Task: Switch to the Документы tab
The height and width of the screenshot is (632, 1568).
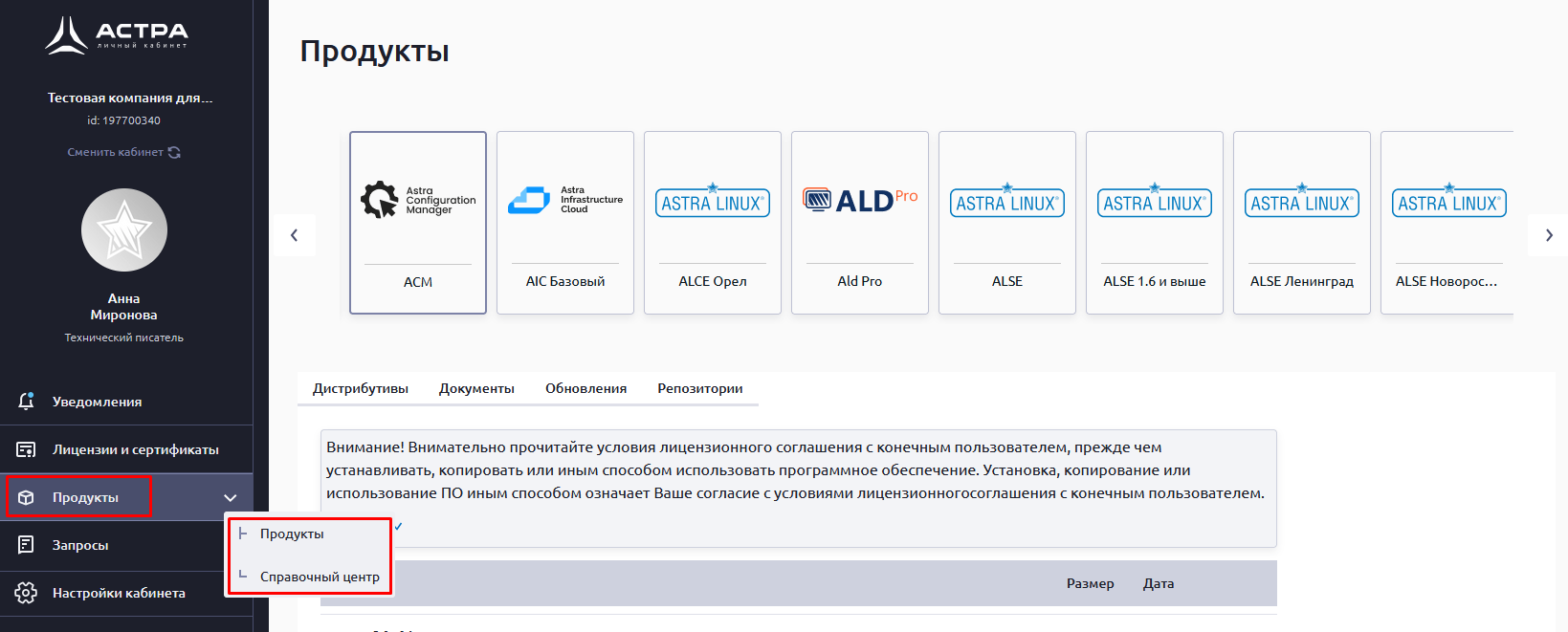Action: click(x=476, y=388)
